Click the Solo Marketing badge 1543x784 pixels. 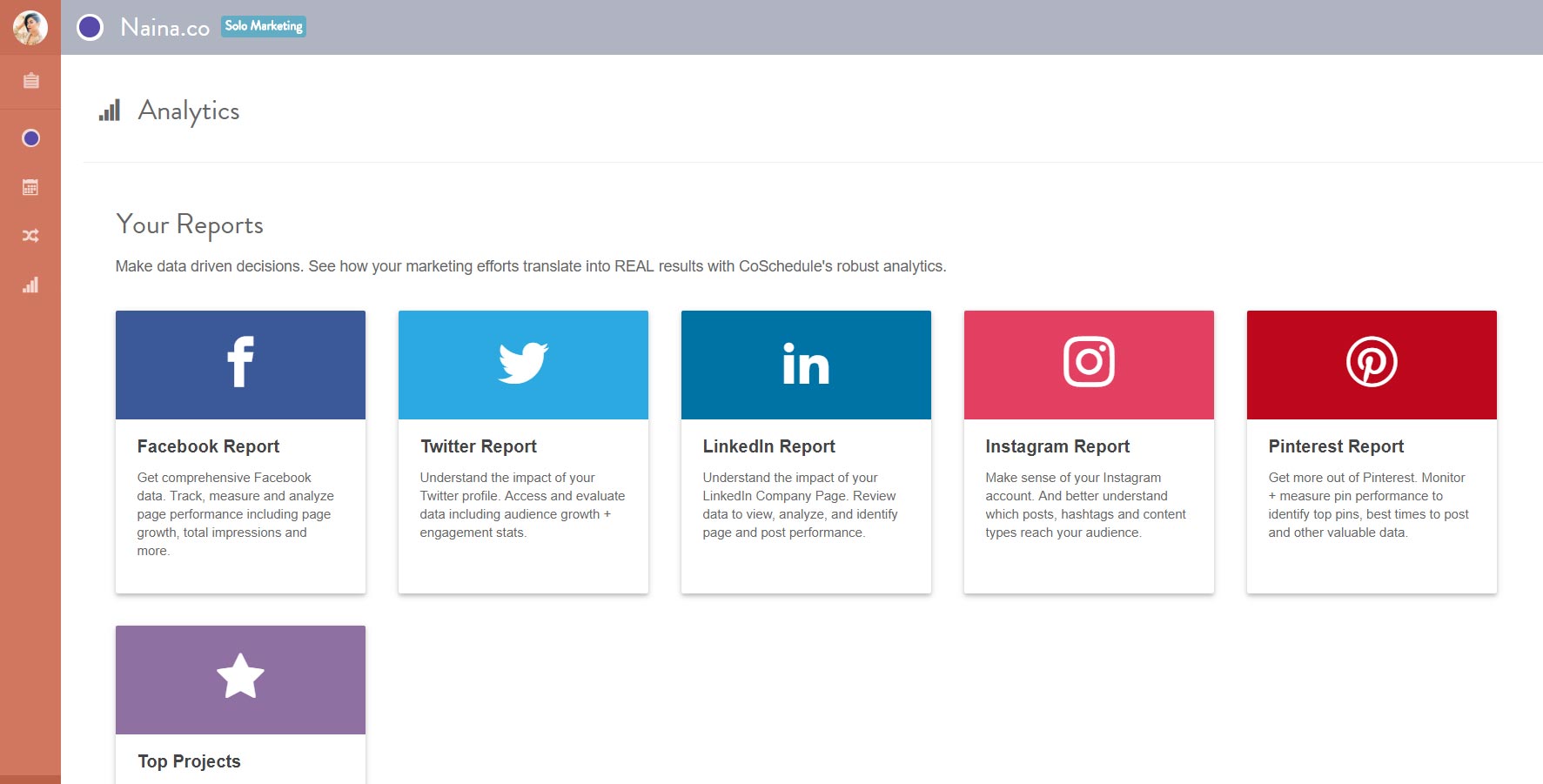click(x=264, y=26)
